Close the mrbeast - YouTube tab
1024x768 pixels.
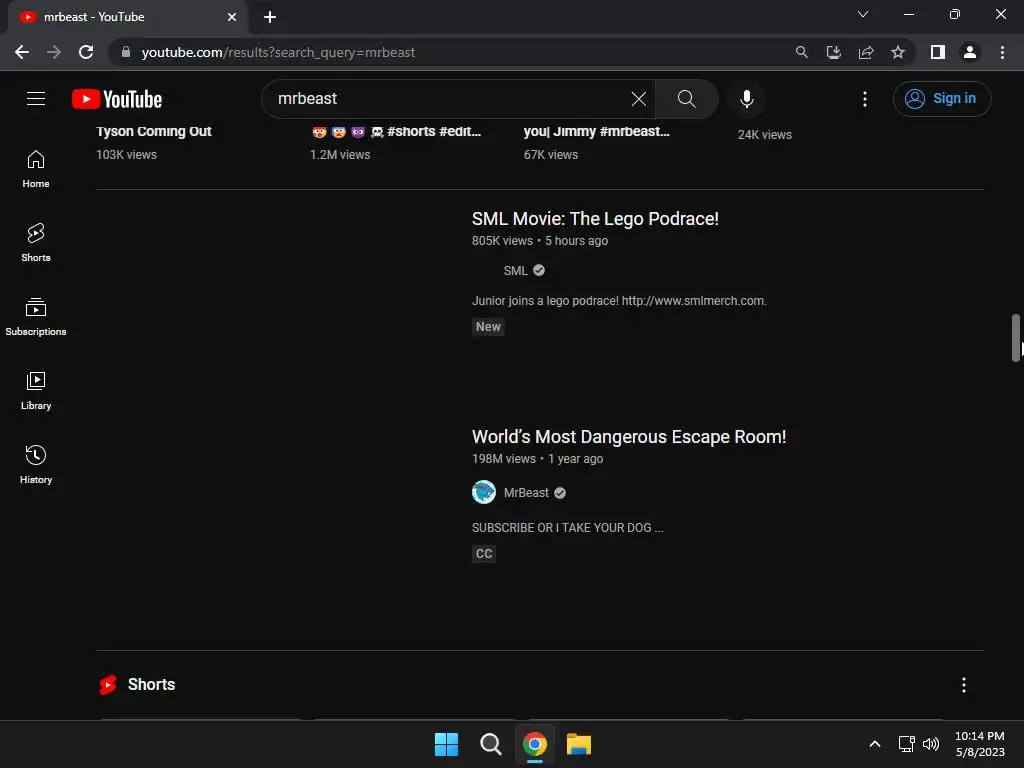(232, 17)
